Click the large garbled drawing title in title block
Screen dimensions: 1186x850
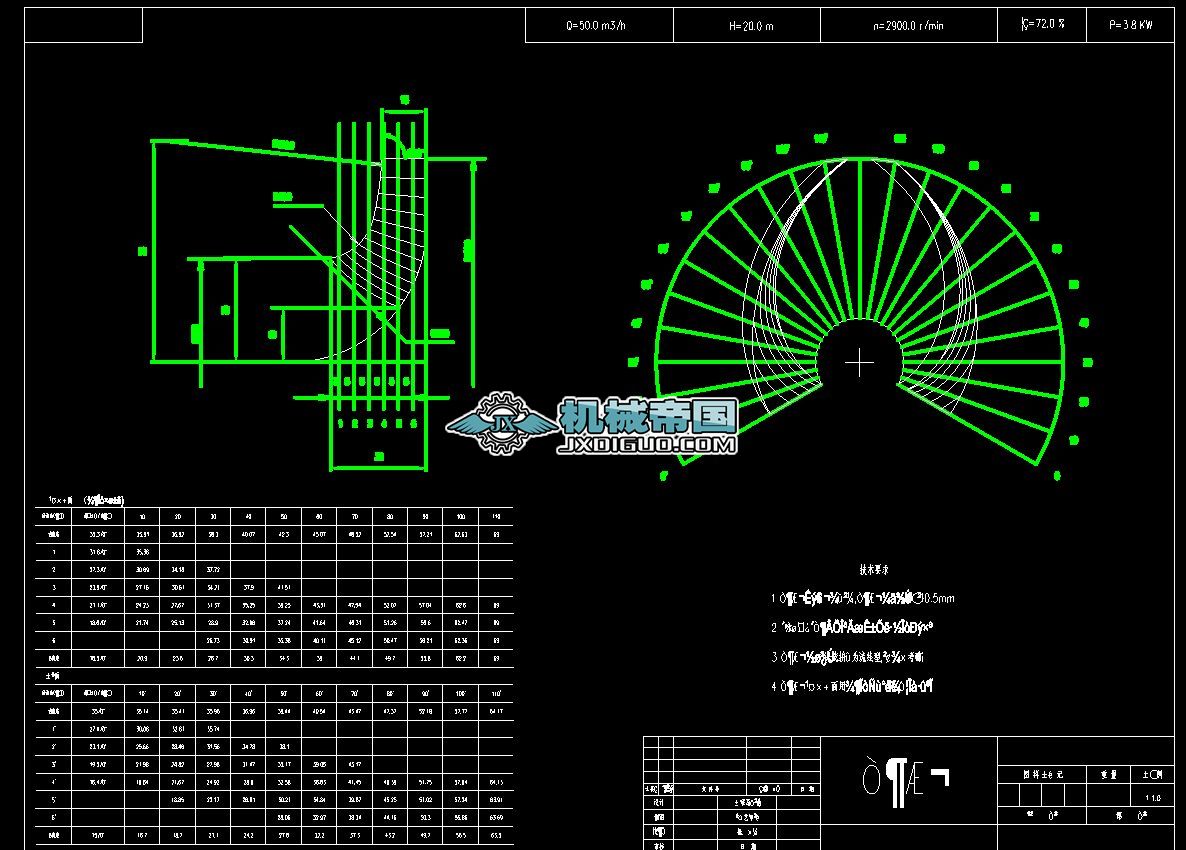click(905, 783)
